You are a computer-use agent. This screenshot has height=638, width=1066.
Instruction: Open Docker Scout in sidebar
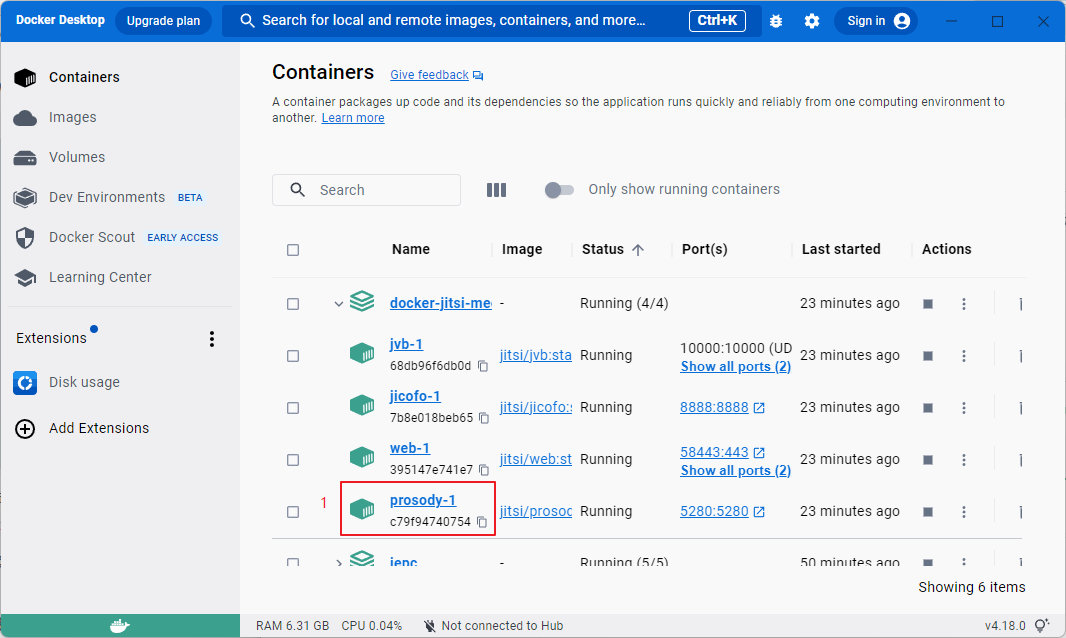pos(92,237)
